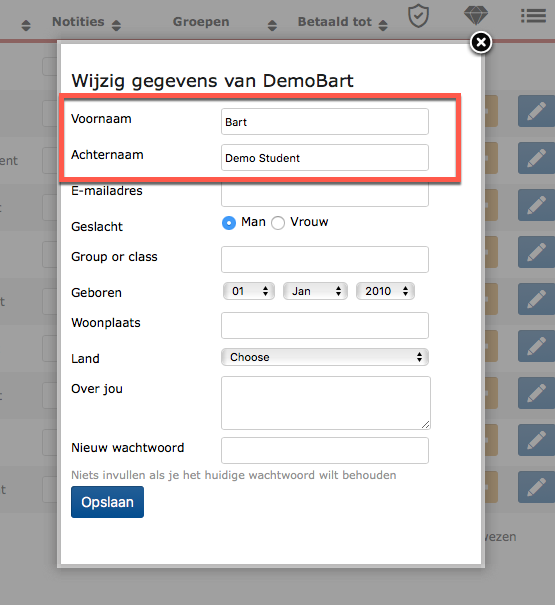Click the Achternaam field with Demo Student

click(325, 157)
